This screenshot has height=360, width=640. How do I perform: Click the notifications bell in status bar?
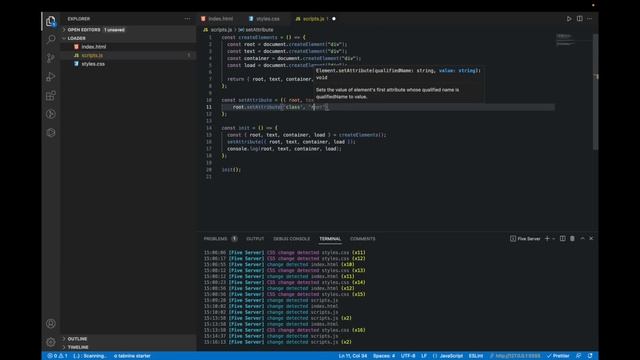590,356
